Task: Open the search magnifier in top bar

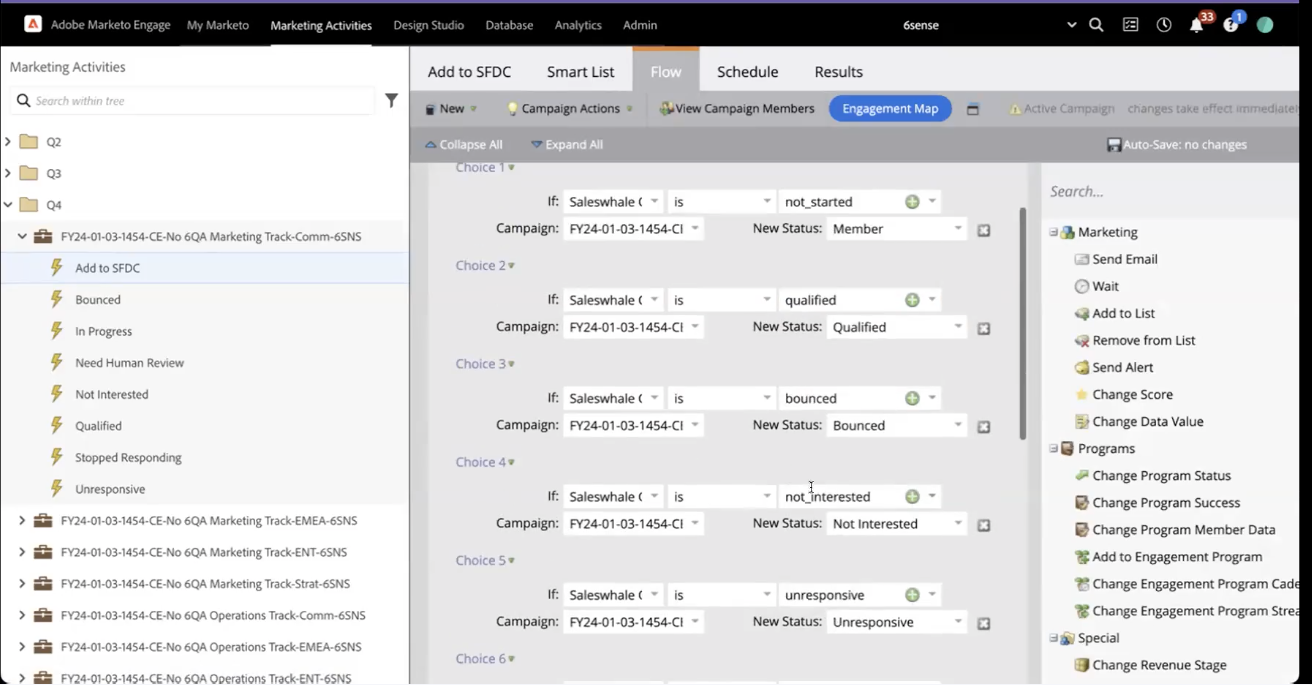Action: pyautogui.click(x=1096, y=25)
